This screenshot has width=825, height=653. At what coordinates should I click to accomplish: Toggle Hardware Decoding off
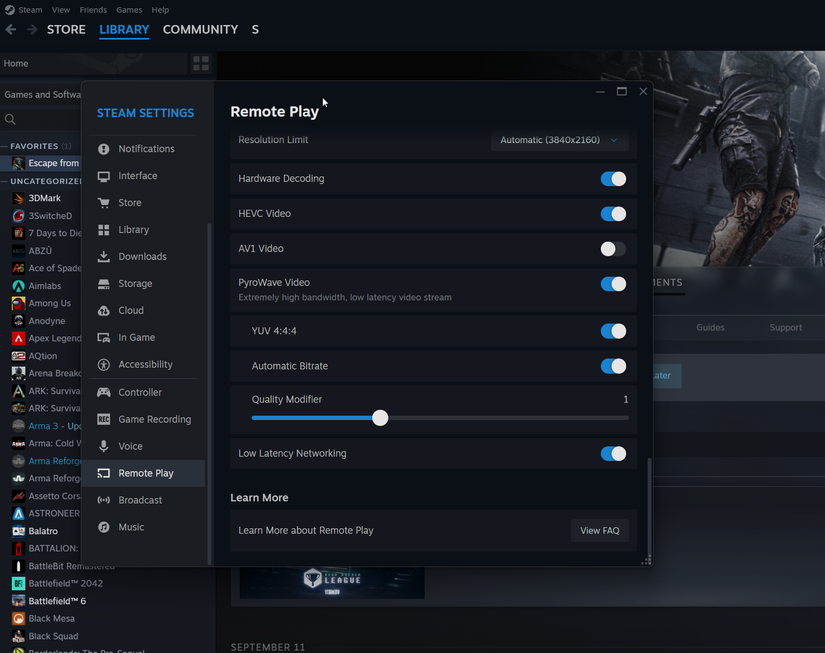[613, 179]
